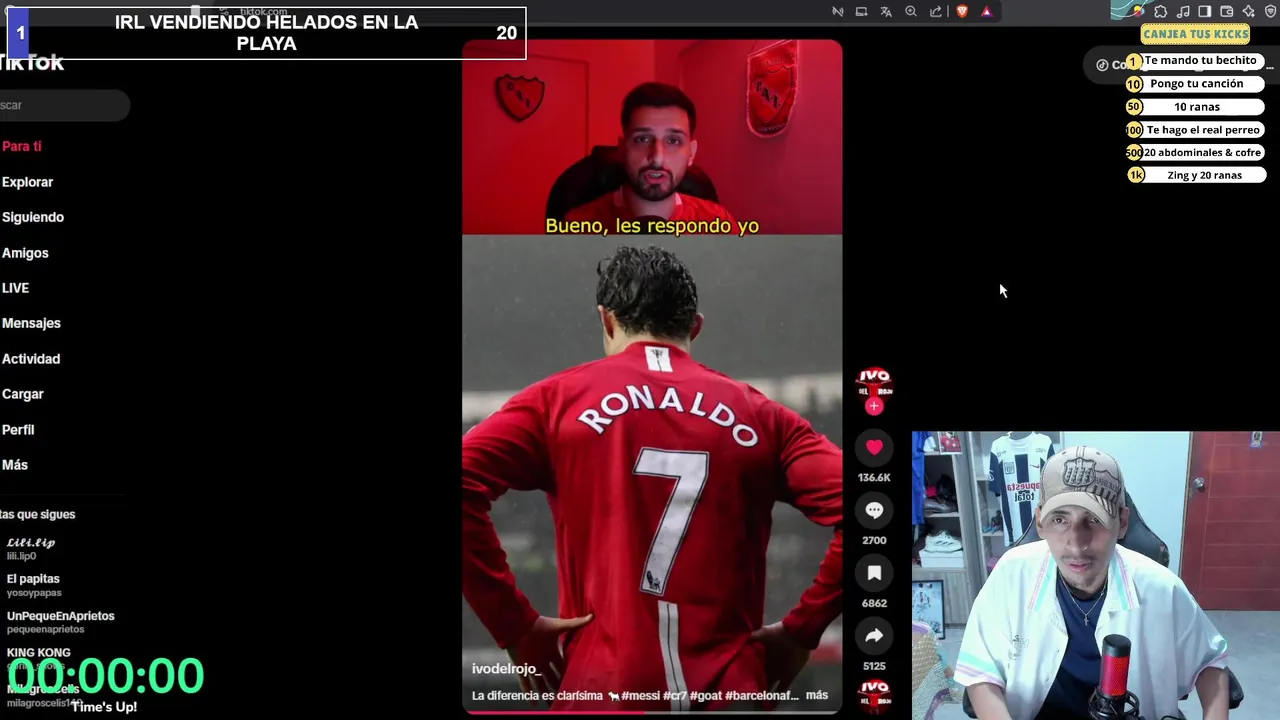
Task: Expand the caption with the más link
Action: point(817,695)
